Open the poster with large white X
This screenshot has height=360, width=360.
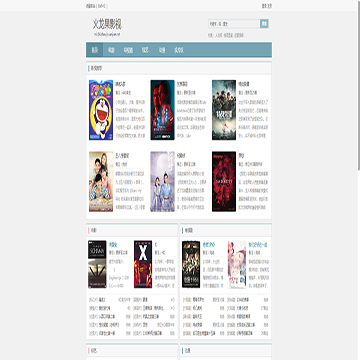pyautogui.click(x=143, y=264)
